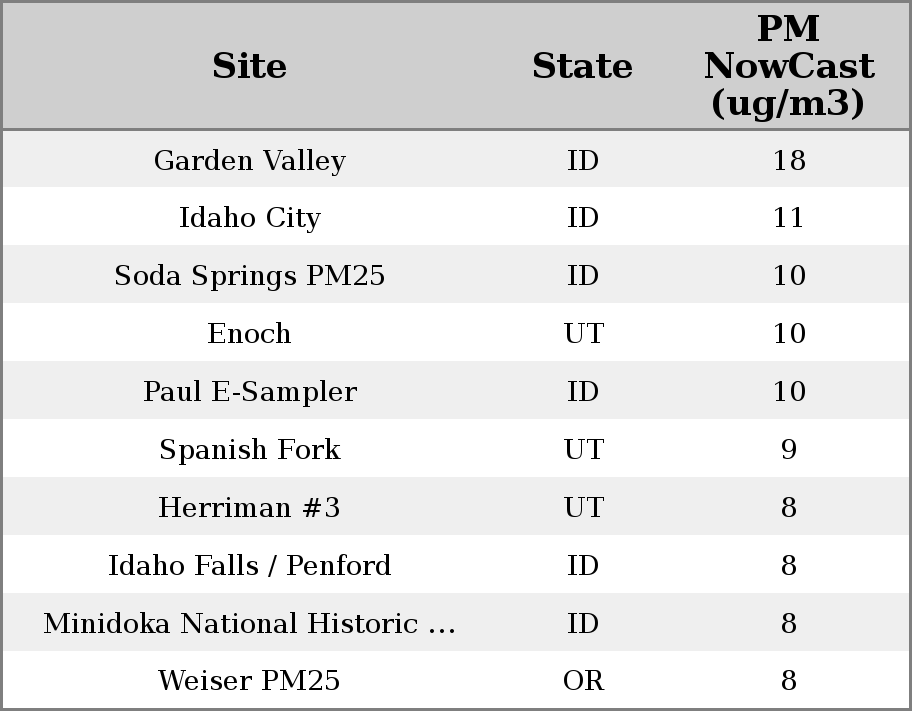The height and width of the screenshot is (711, 912).
Task: Select the Herriman #3 site
Action: (249, 508)
